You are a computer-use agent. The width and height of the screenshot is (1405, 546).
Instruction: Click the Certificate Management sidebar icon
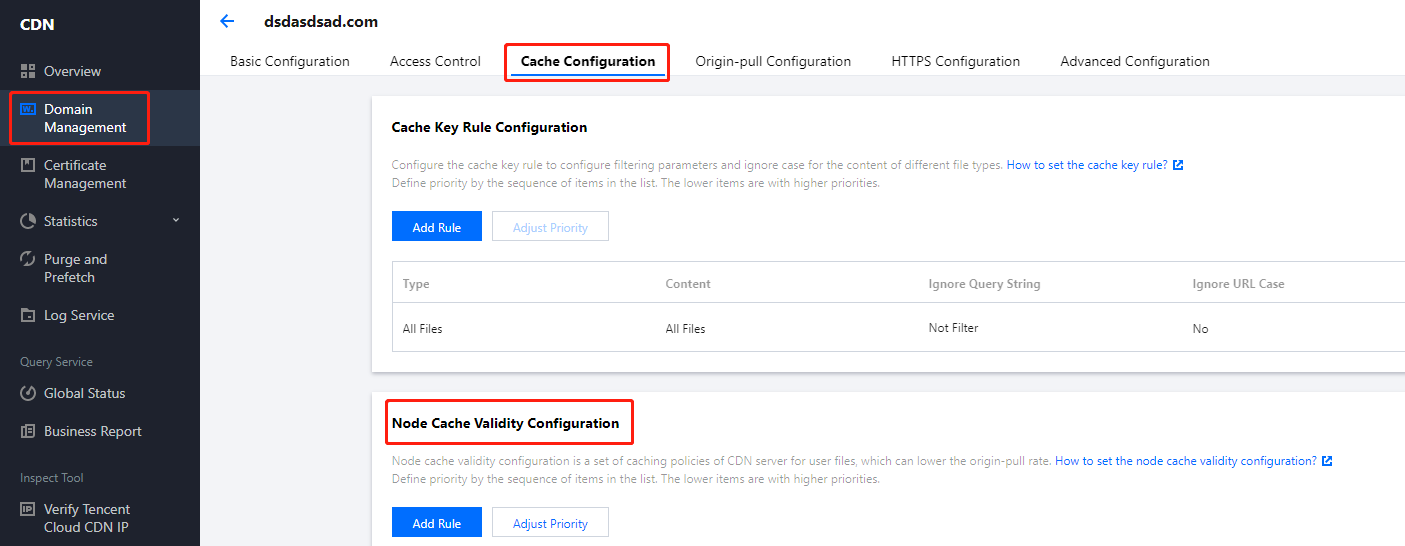[27, 166]
